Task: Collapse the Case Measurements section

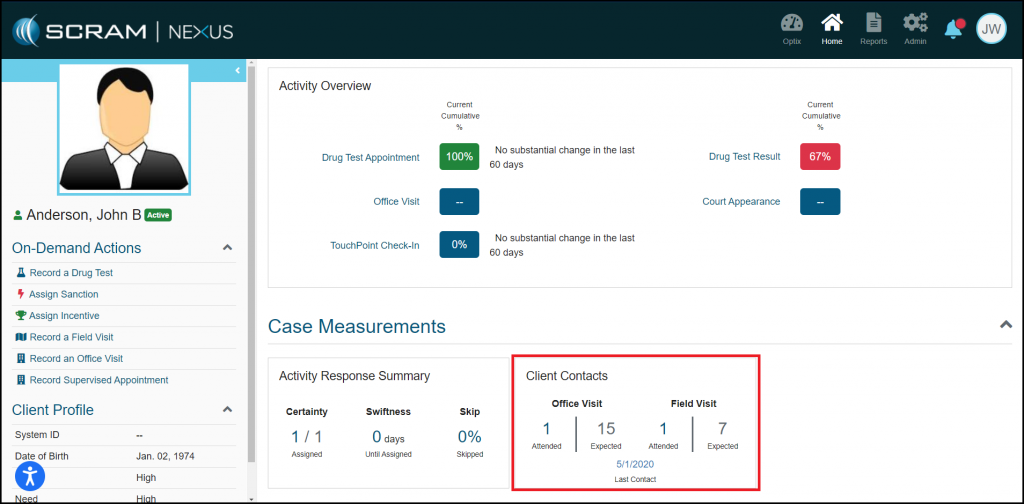Action: [x=1005, y=325]
